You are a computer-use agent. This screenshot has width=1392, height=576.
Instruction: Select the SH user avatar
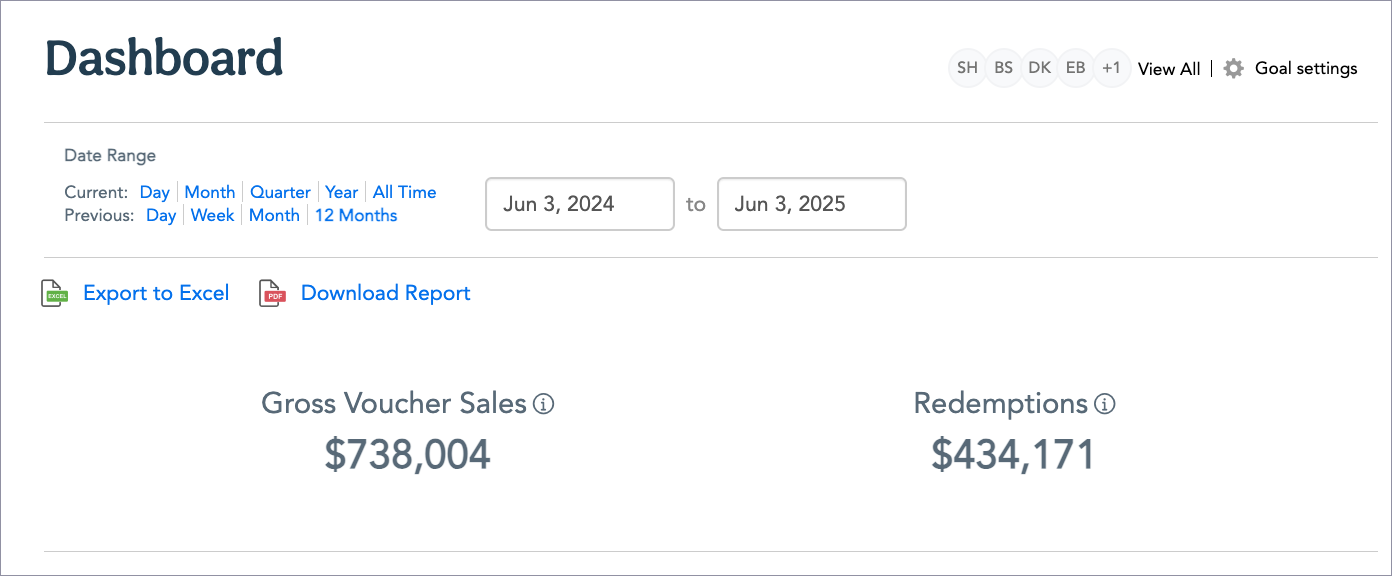coord(967,69)
